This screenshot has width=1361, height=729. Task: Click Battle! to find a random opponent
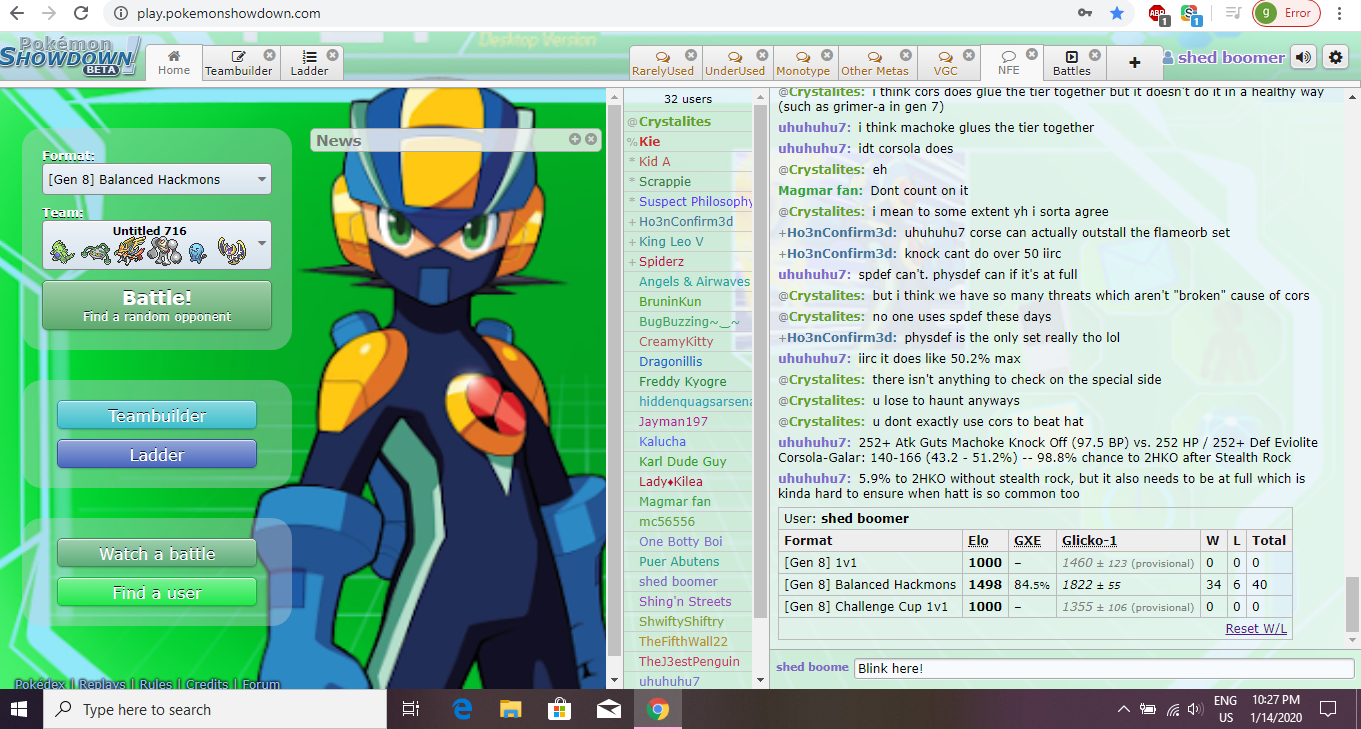click(x=157, y=305)
